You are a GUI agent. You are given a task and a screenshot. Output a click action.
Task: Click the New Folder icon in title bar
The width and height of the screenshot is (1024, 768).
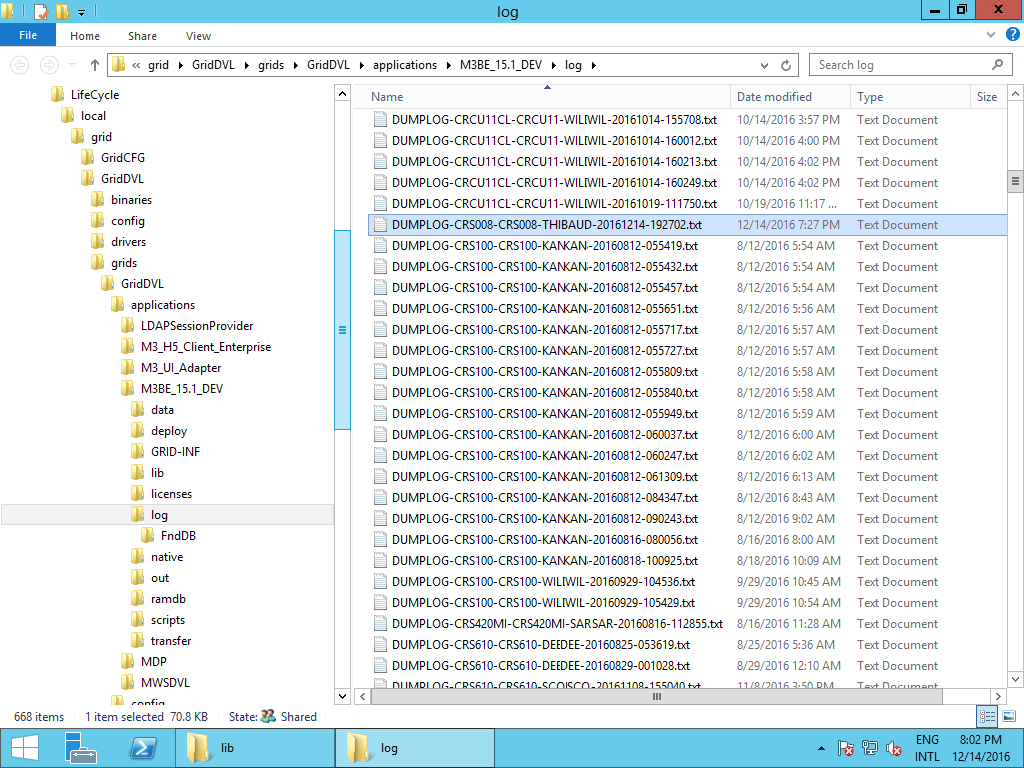pos(63,12)
